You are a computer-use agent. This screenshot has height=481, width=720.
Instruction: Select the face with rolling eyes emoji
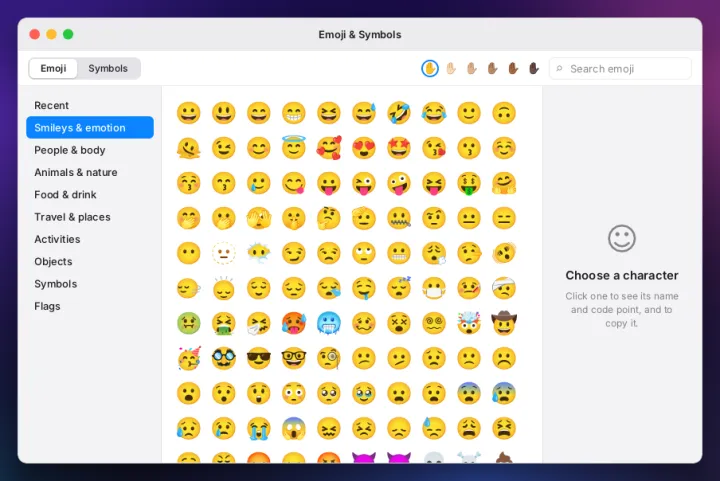(364, 253)
